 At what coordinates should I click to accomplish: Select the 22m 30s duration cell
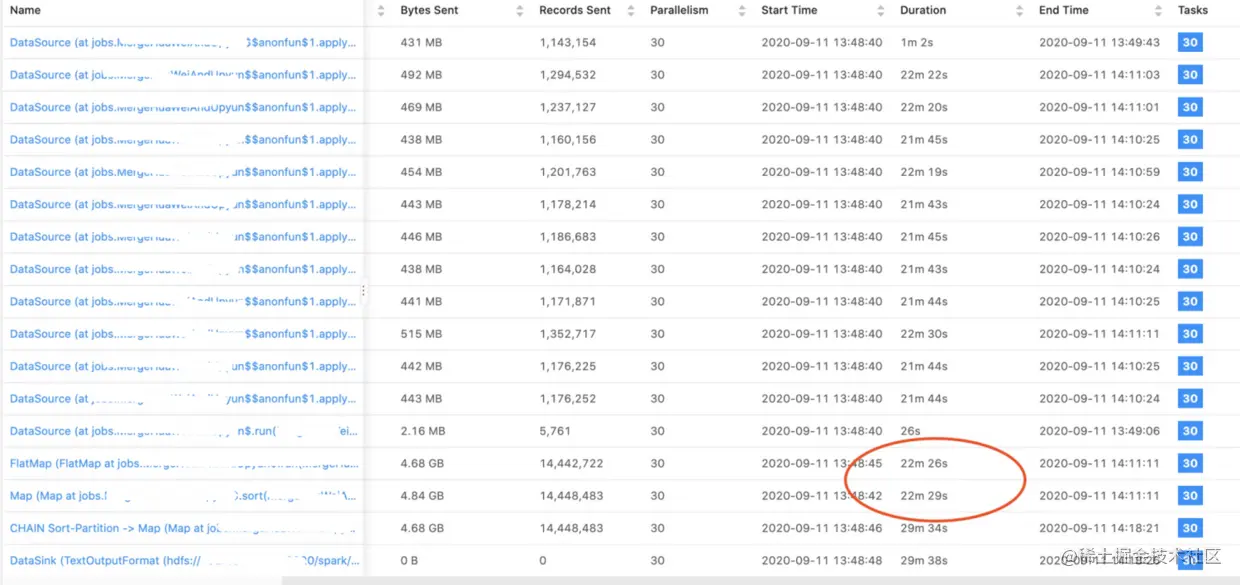pos(924,334)
